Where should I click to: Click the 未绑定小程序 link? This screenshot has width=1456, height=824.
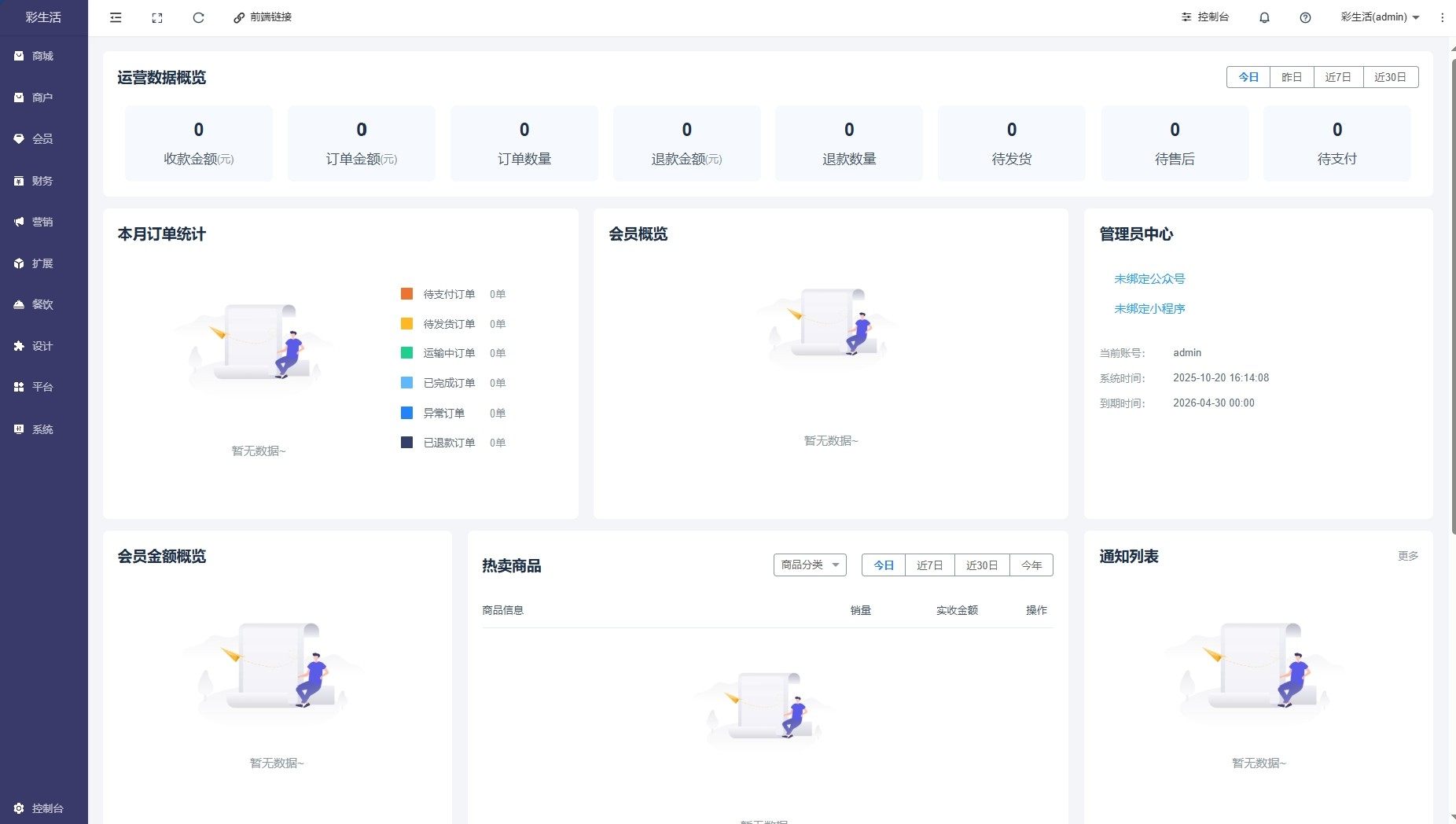pos(1149,309)
